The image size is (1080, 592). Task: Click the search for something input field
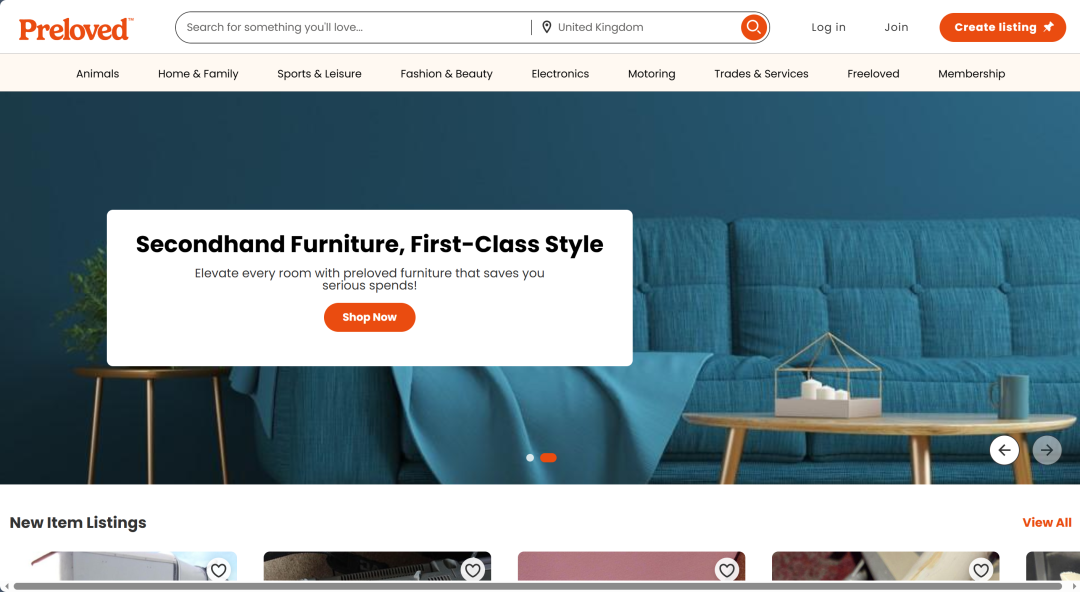point(351,28)
